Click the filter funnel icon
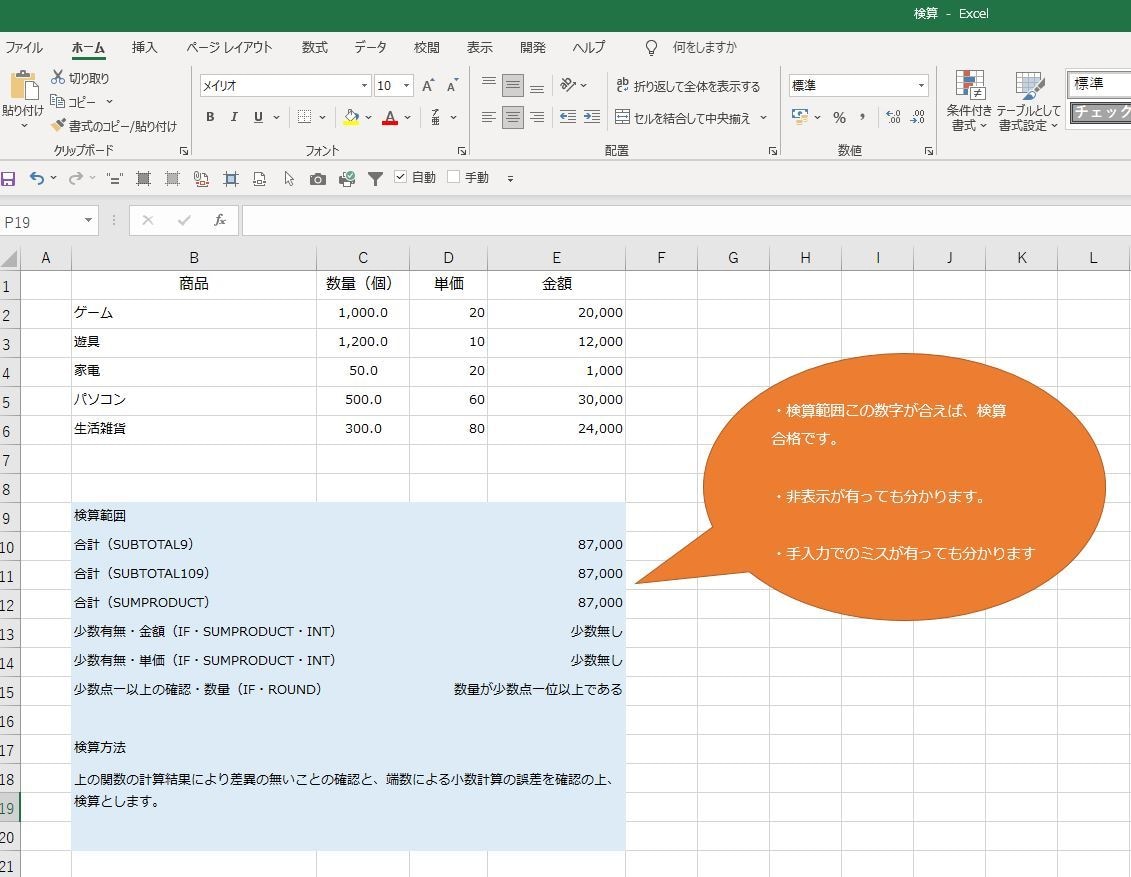 point(375,179)
